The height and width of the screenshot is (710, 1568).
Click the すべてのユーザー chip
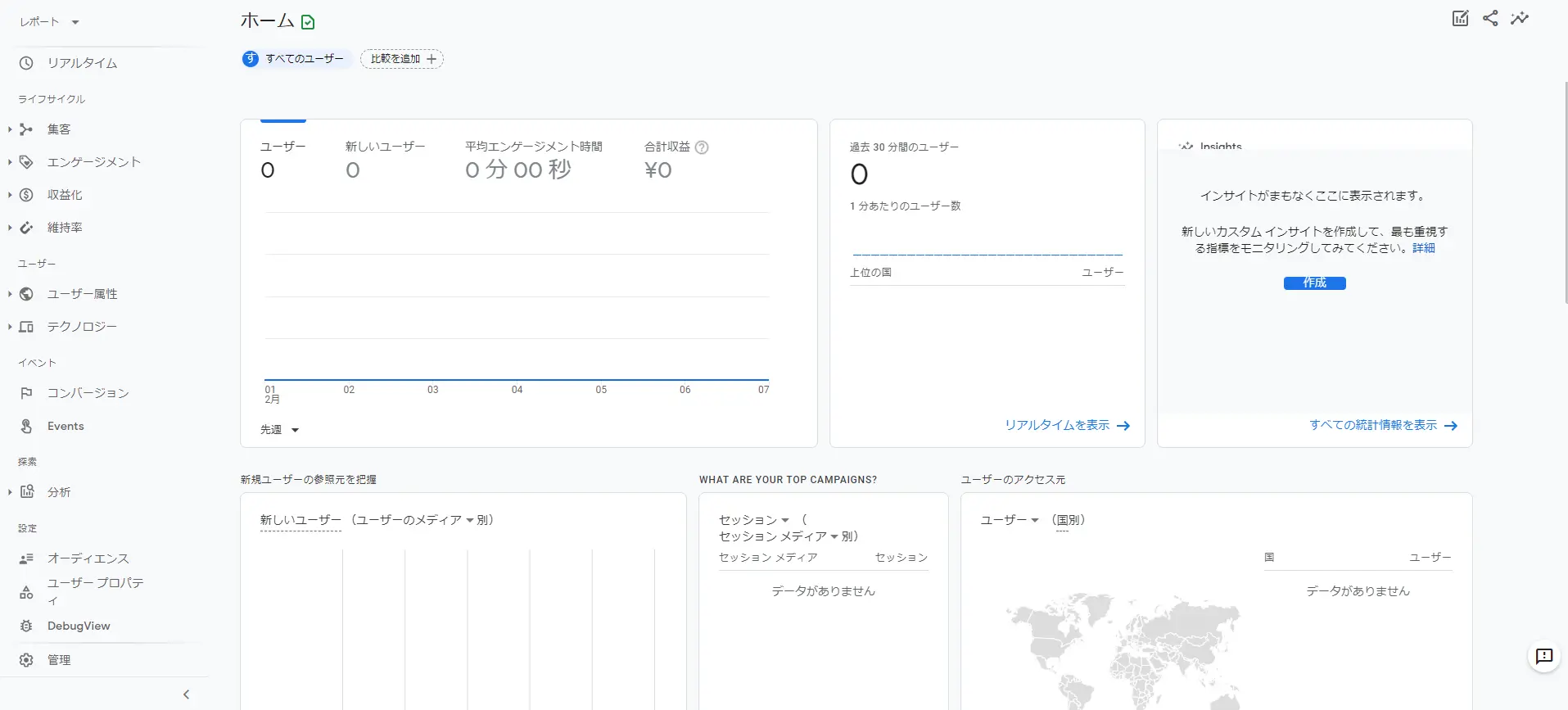pyautogui.click(x=296, y=59)
